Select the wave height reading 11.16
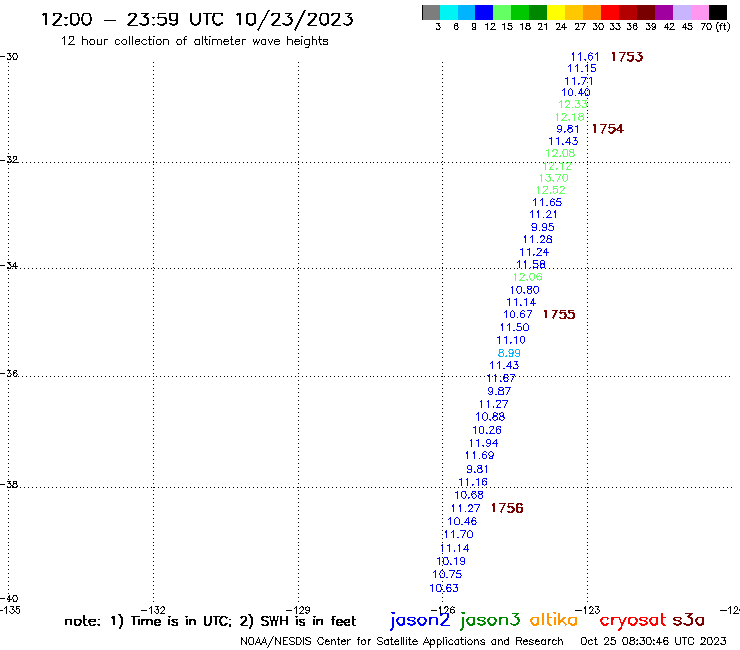 point(473,482)
